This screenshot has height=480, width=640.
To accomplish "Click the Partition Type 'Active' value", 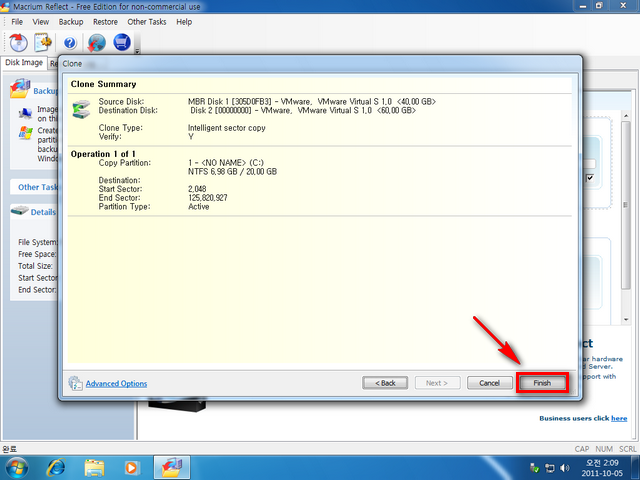I will click(199, 207).
